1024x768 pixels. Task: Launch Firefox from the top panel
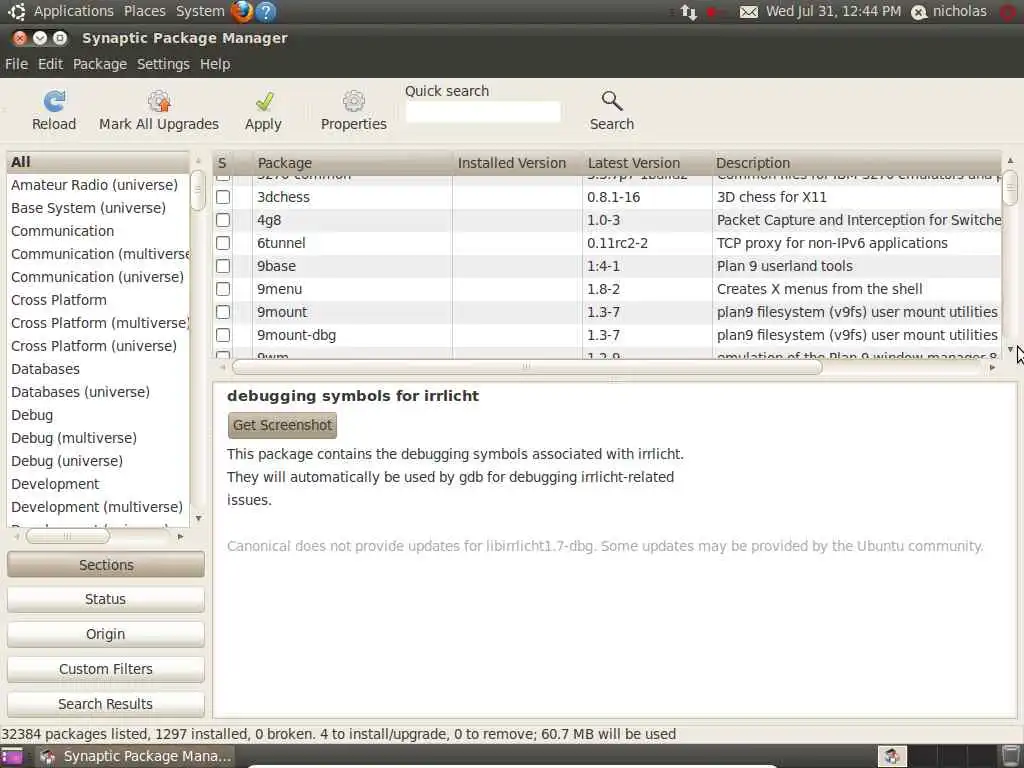[242, 11]
